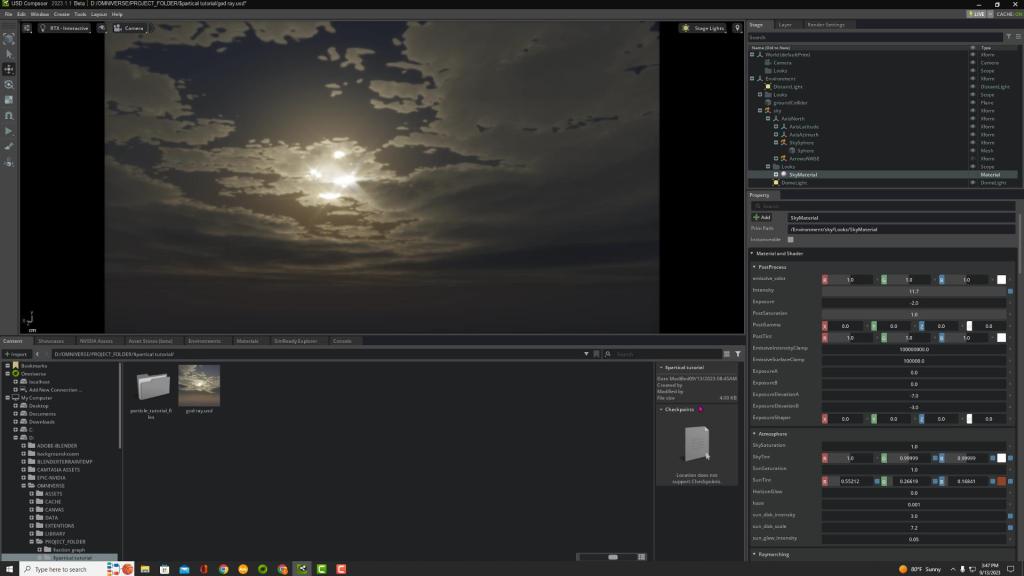Expand the SkyMaterial tree node
Viewport: 1024px width, 576px height.
pos(775,175)
